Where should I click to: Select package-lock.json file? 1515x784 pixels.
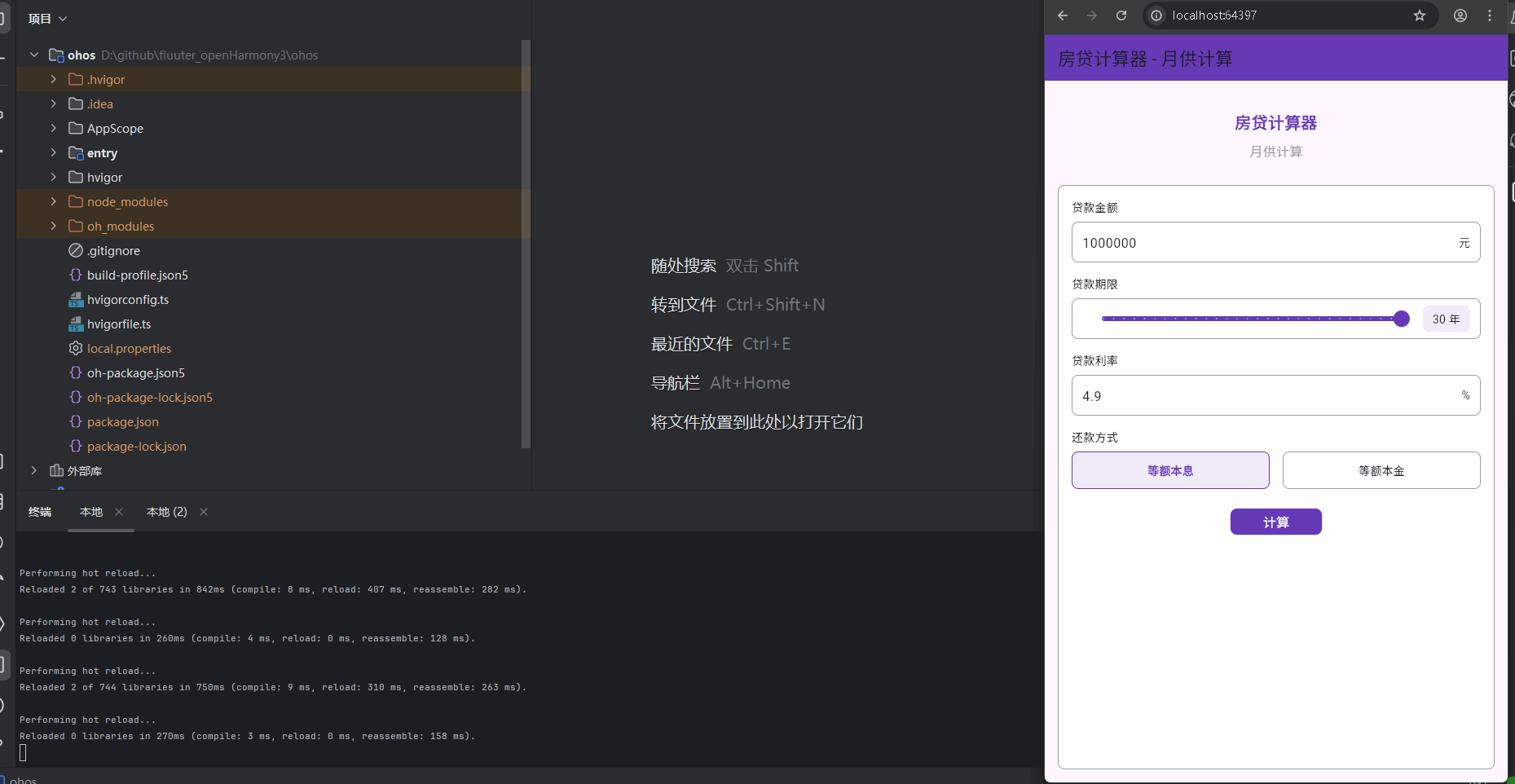click(x=137, y=446)
